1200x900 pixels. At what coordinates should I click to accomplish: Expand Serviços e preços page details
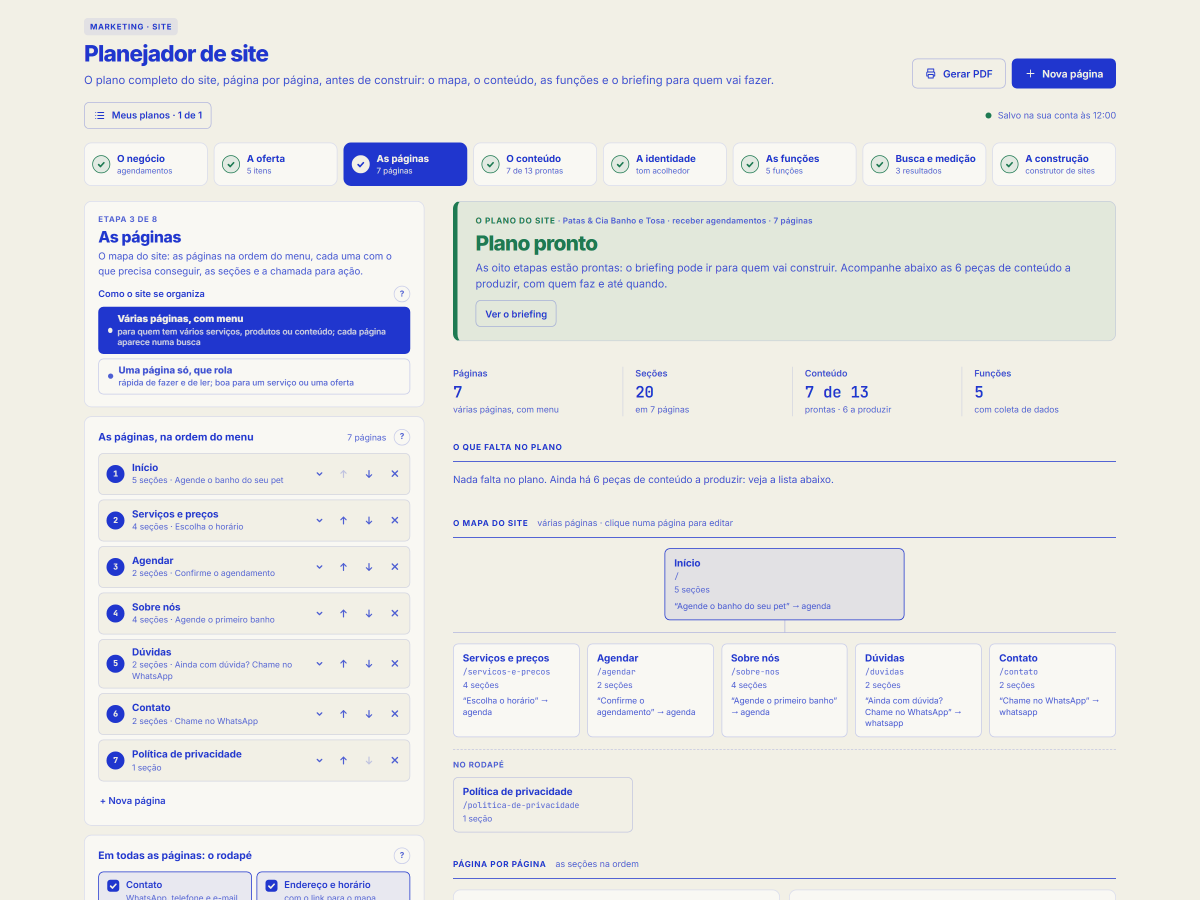click(x=319, y=520)
